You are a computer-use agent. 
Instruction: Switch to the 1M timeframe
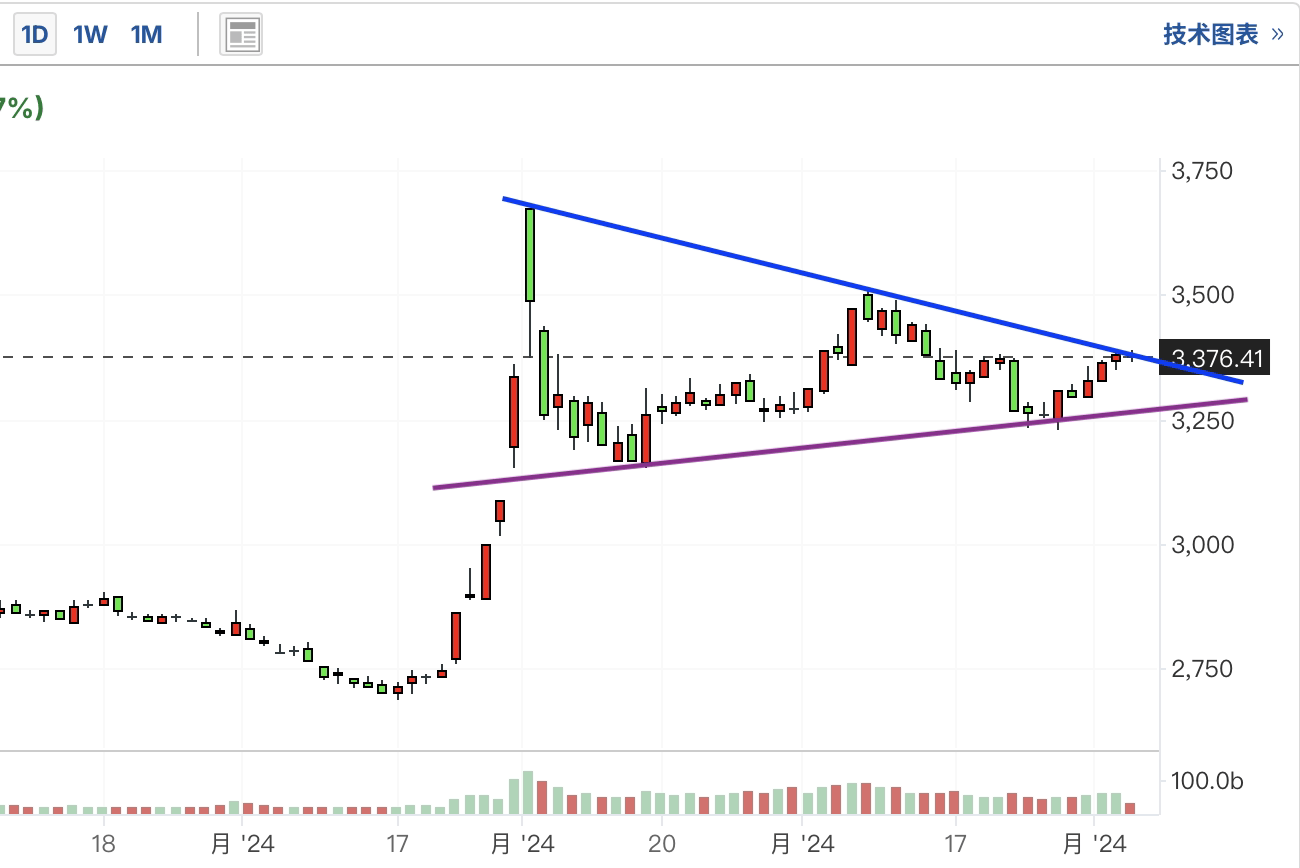pyautogui.click(x=146, y=35)
